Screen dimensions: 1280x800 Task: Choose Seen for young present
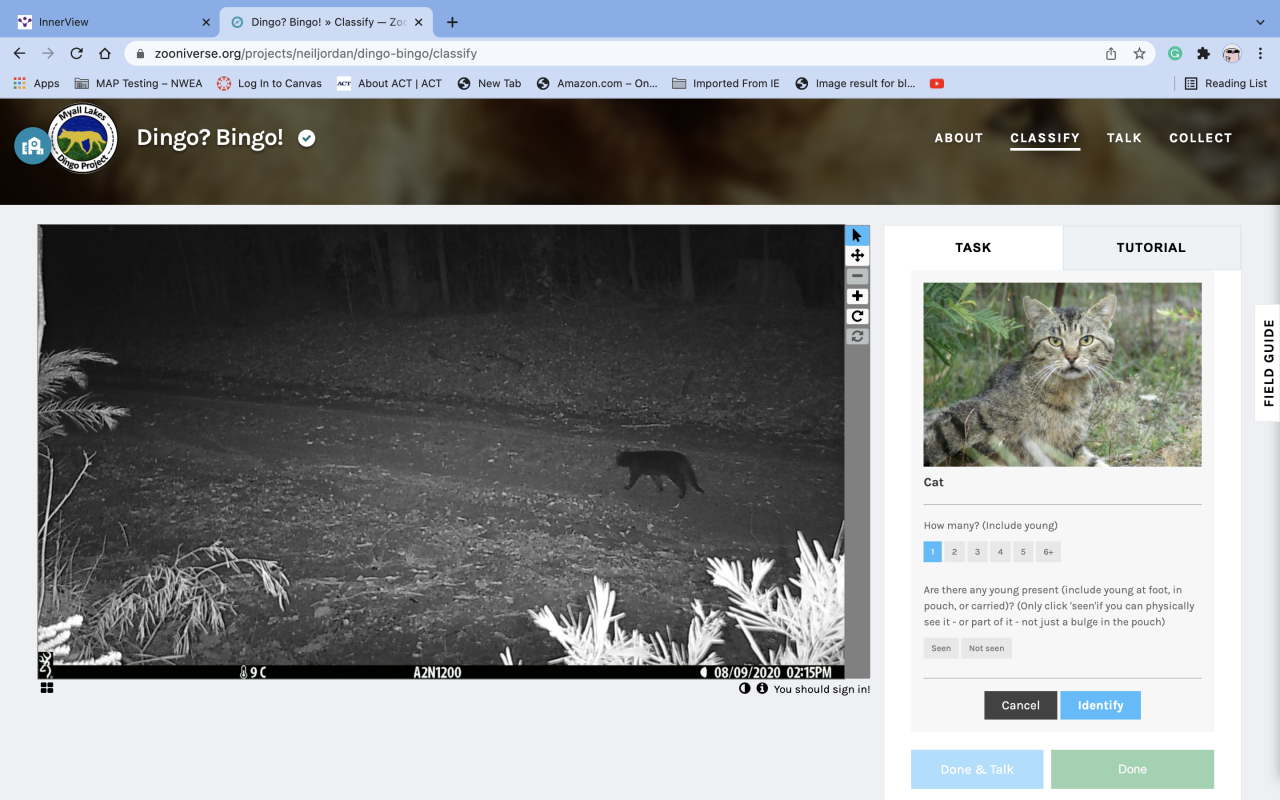pos(941,648)
